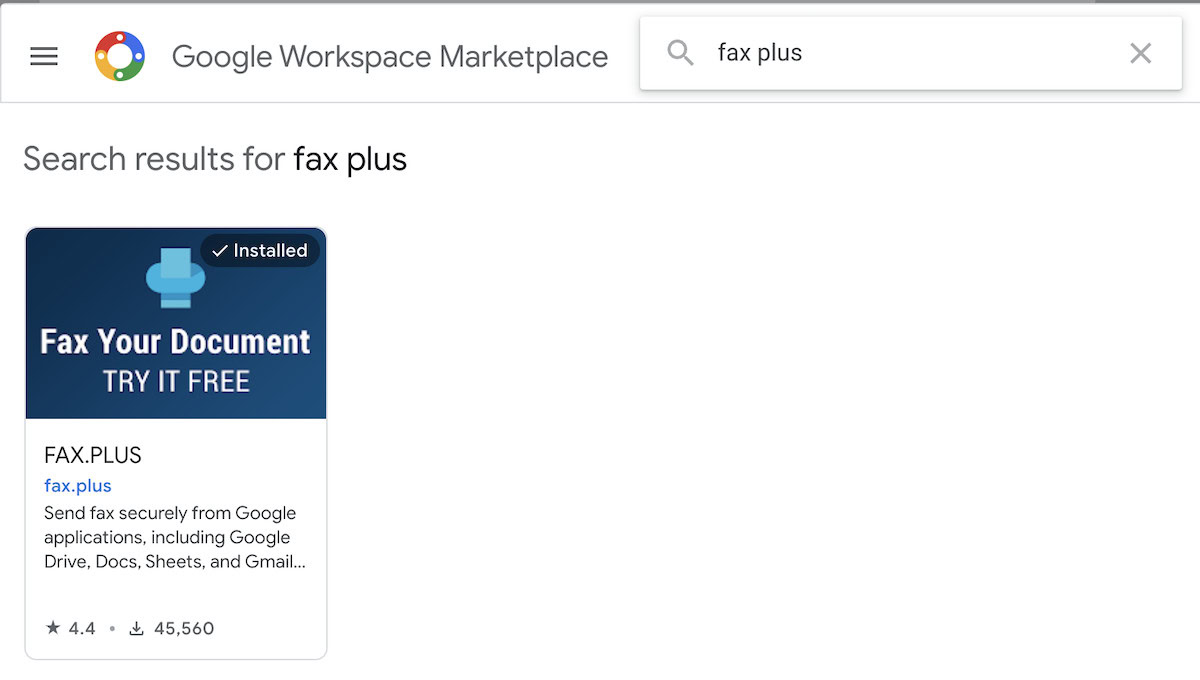This screenshot has width=1200, height=680.
Task: Click the Google Workspace Marketplace title
Action: 389,57
